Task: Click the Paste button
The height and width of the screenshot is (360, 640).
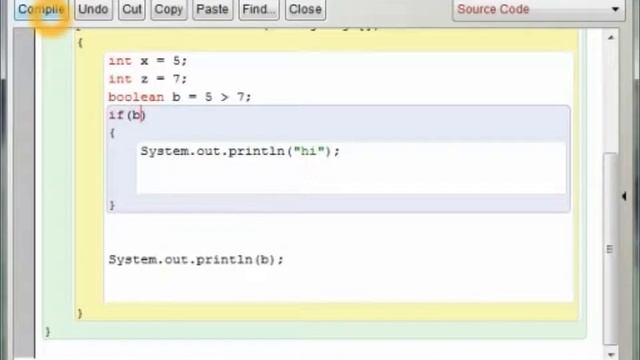Action: click(x=212, y=9)
